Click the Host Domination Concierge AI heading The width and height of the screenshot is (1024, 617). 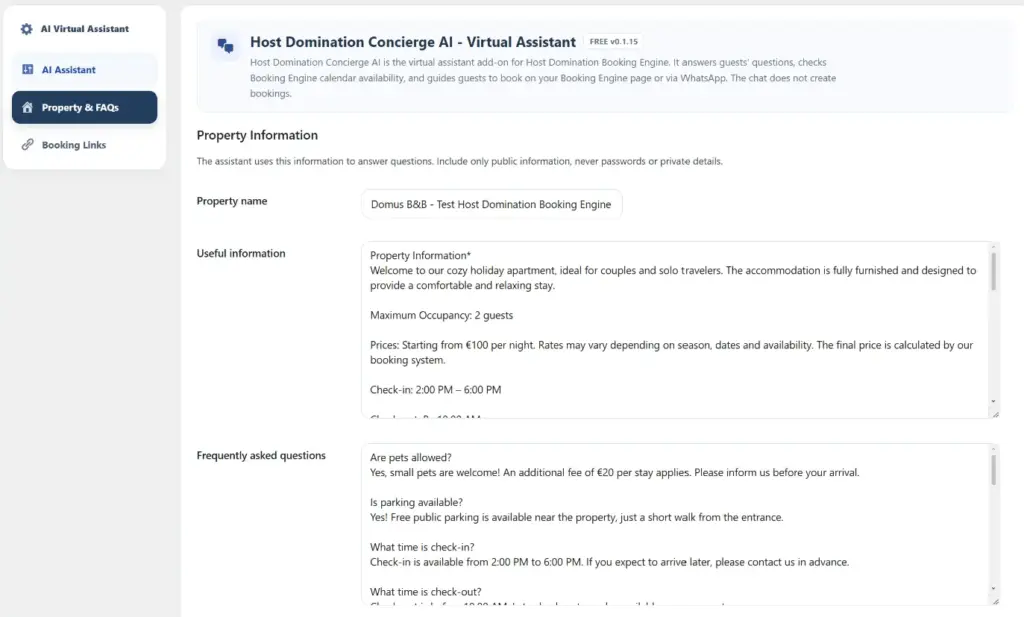point(413,42)
